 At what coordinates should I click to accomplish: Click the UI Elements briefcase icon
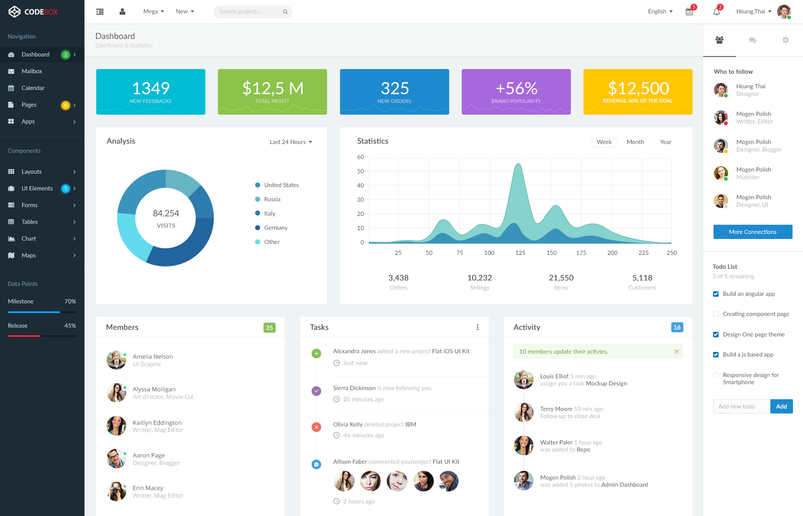(x=11, y=188)
